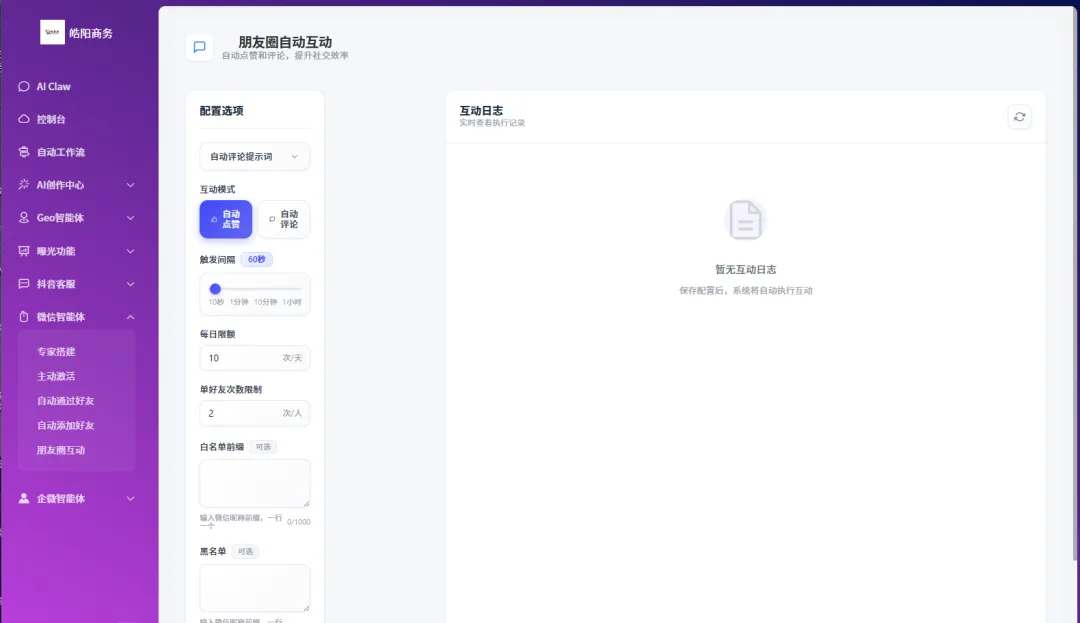Screen dimensions: 1080x623
Task: Click the 曝光功能 monitor icon
Action: point(23,251)
